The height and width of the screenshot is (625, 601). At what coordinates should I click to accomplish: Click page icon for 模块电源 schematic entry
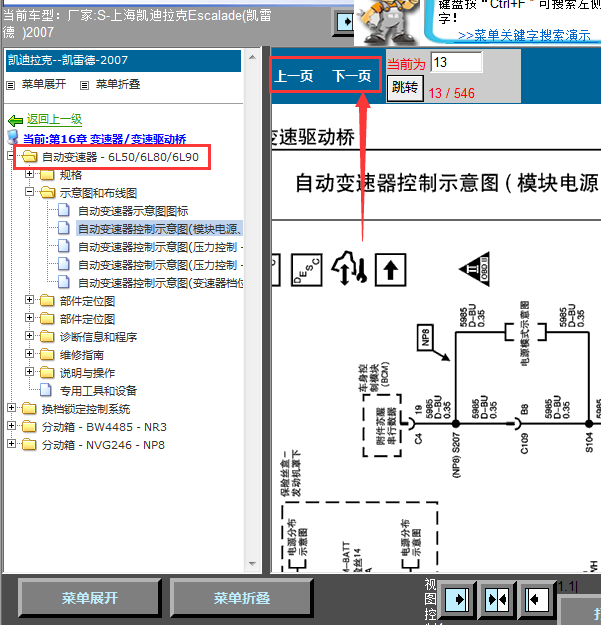(x=64, y=228)
